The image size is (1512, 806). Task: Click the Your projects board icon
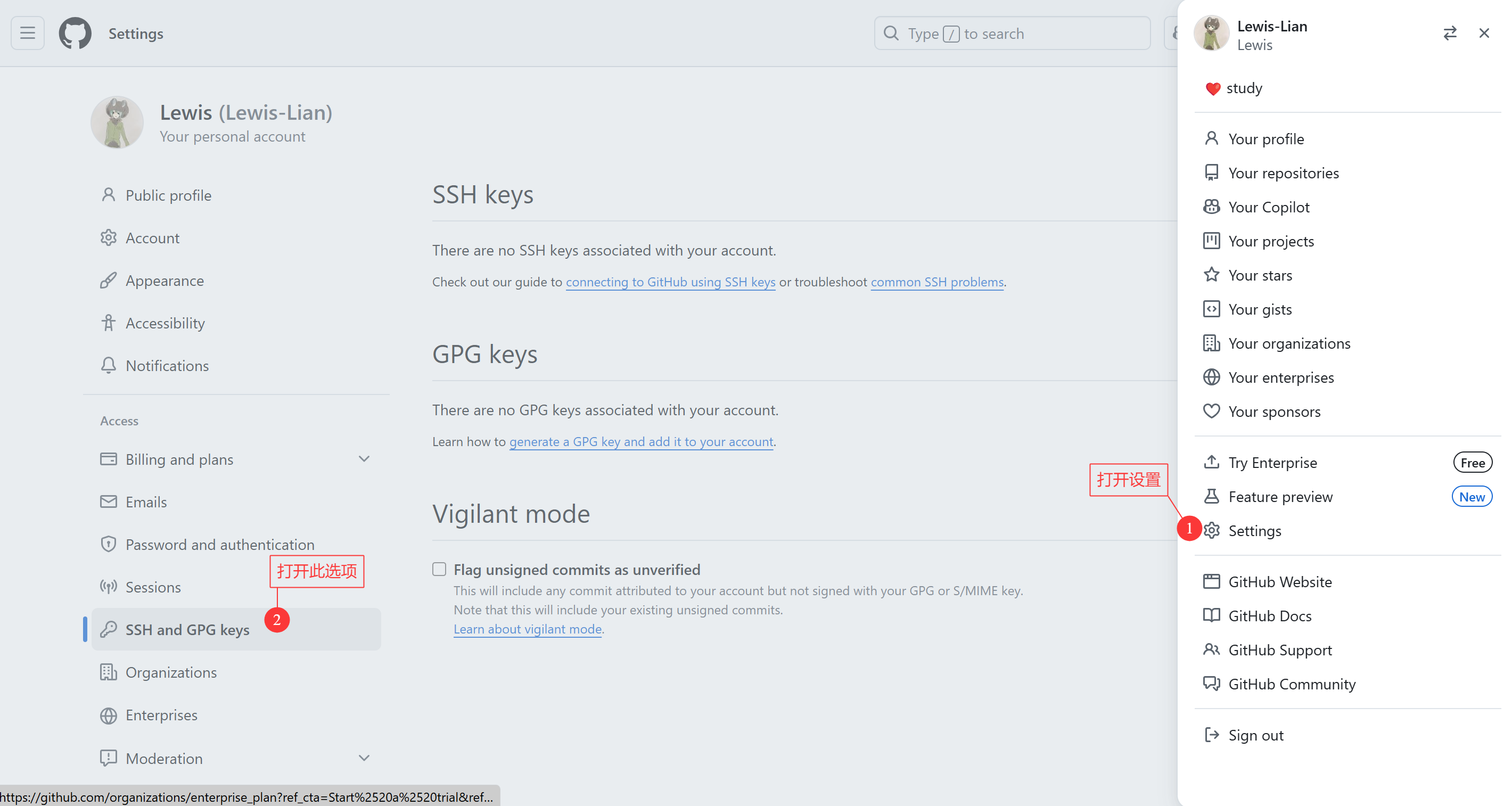click(1212, 241)
